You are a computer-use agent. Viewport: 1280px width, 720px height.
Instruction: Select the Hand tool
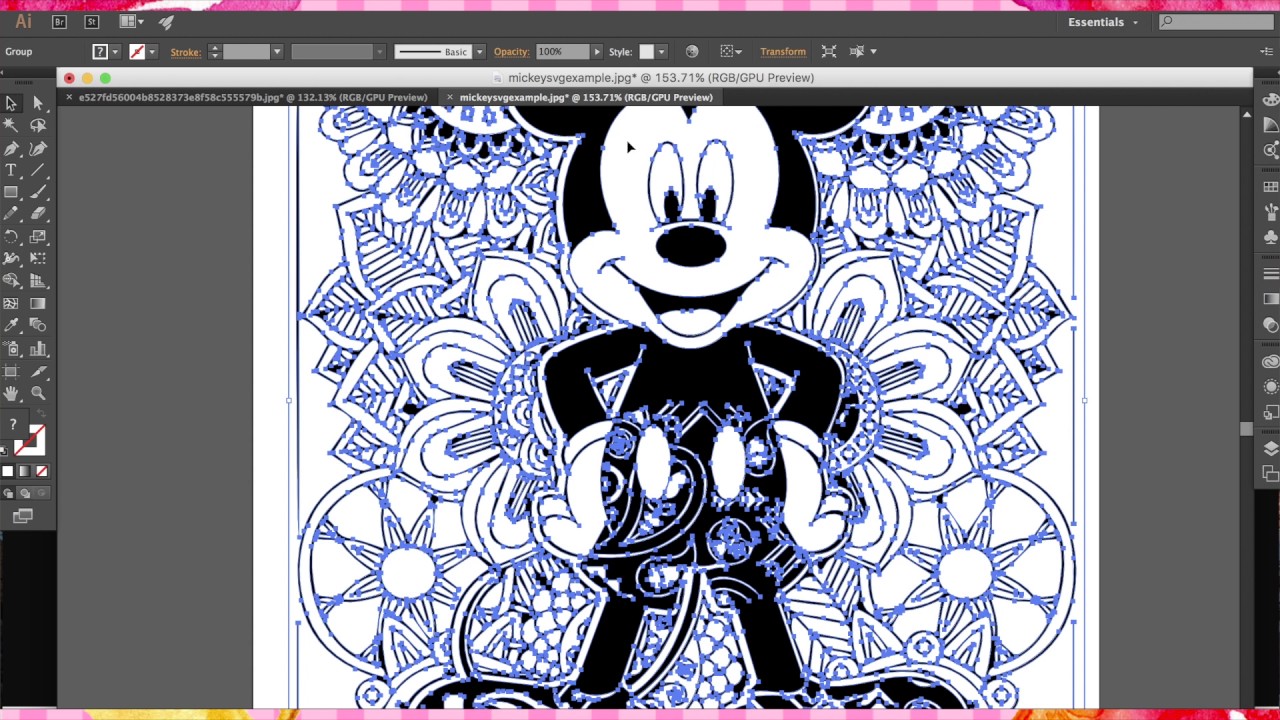coord(11,394)
